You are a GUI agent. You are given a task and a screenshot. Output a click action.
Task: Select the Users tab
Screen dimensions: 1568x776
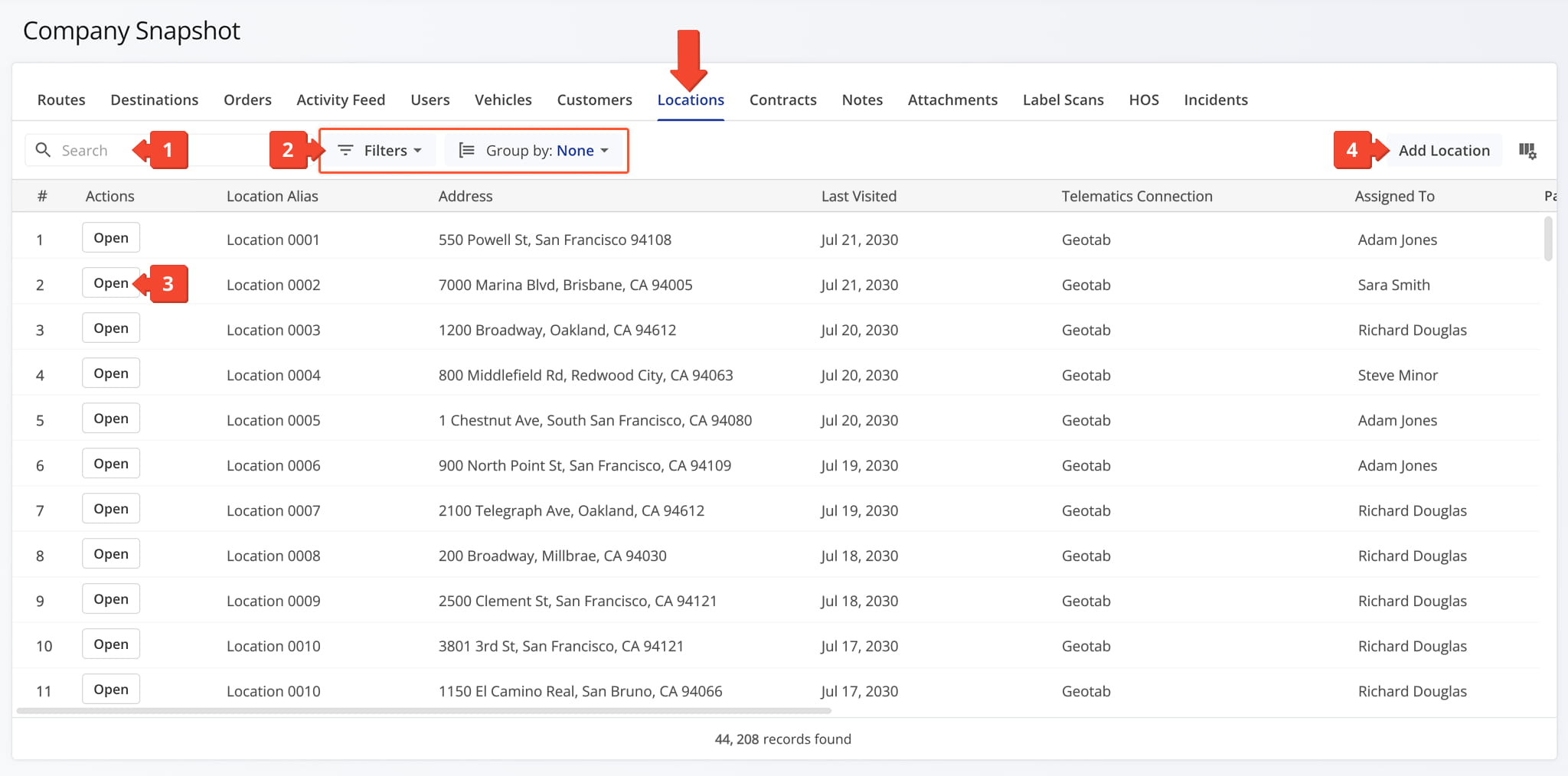click(430, 99)
